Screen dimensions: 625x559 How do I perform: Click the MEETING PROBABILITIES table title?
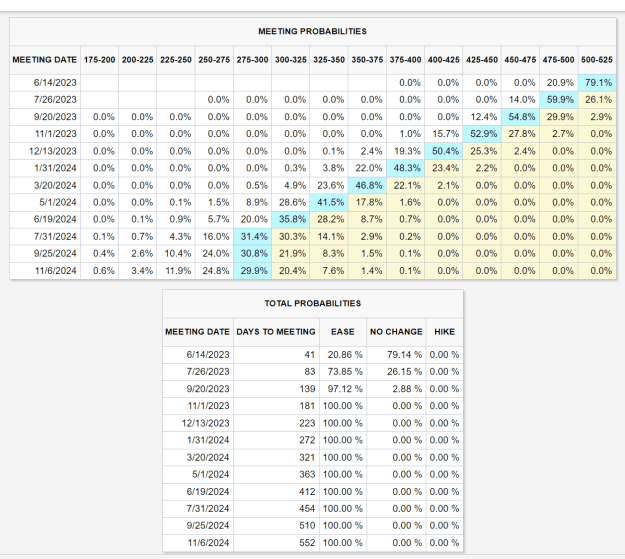312,31
